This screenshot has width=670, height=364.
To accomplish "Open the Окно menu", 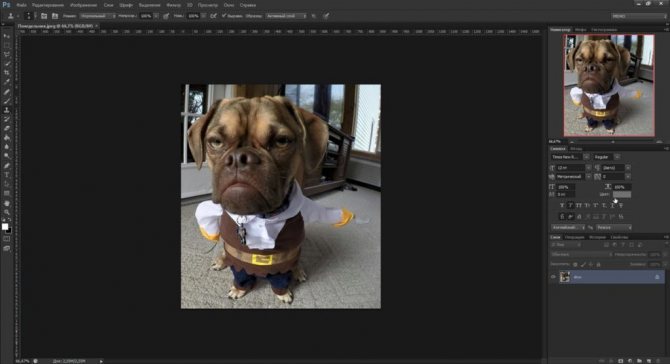I will pos(229,5).
